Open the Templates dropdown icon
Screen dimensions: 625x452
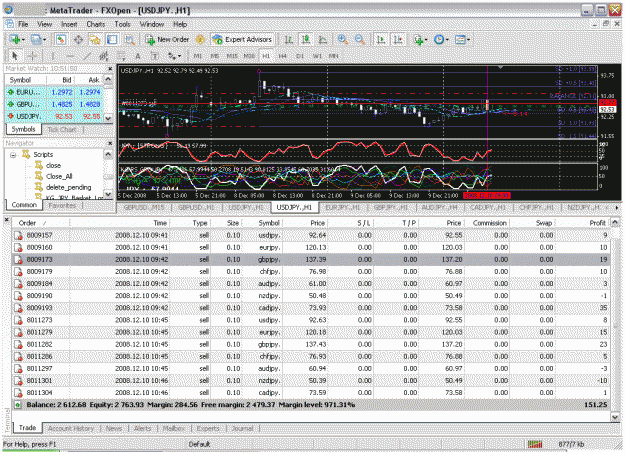462,39
